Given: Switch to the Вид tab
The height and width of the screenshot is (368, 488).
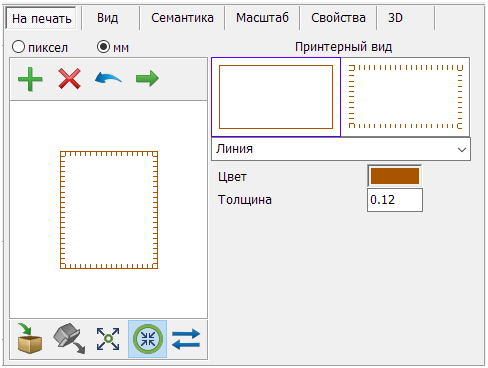Looking at the screenshot, I should tap(107, 18).
